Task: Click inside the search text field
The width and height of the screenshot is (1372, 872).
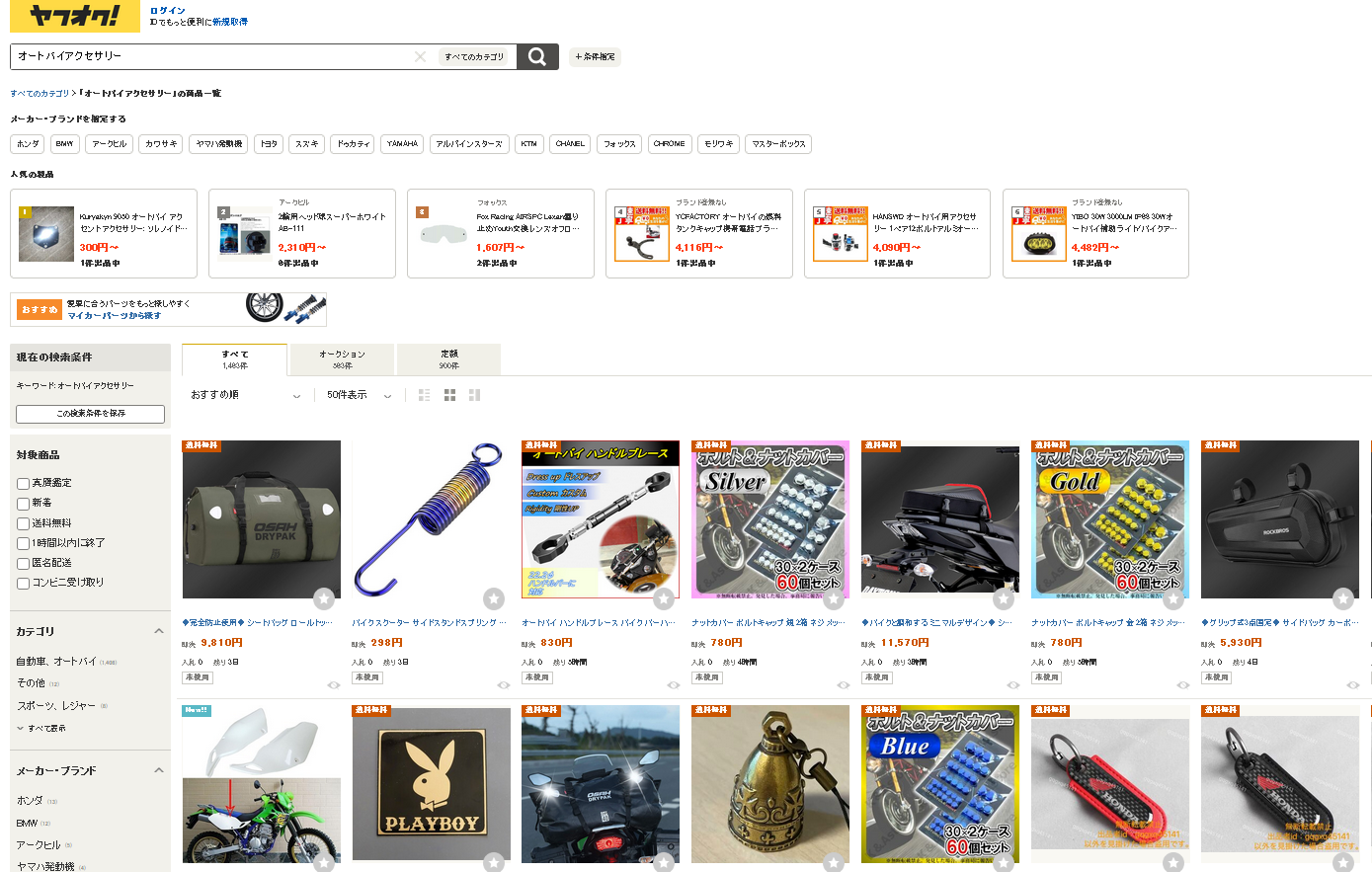Action: [x=212, y=56]
